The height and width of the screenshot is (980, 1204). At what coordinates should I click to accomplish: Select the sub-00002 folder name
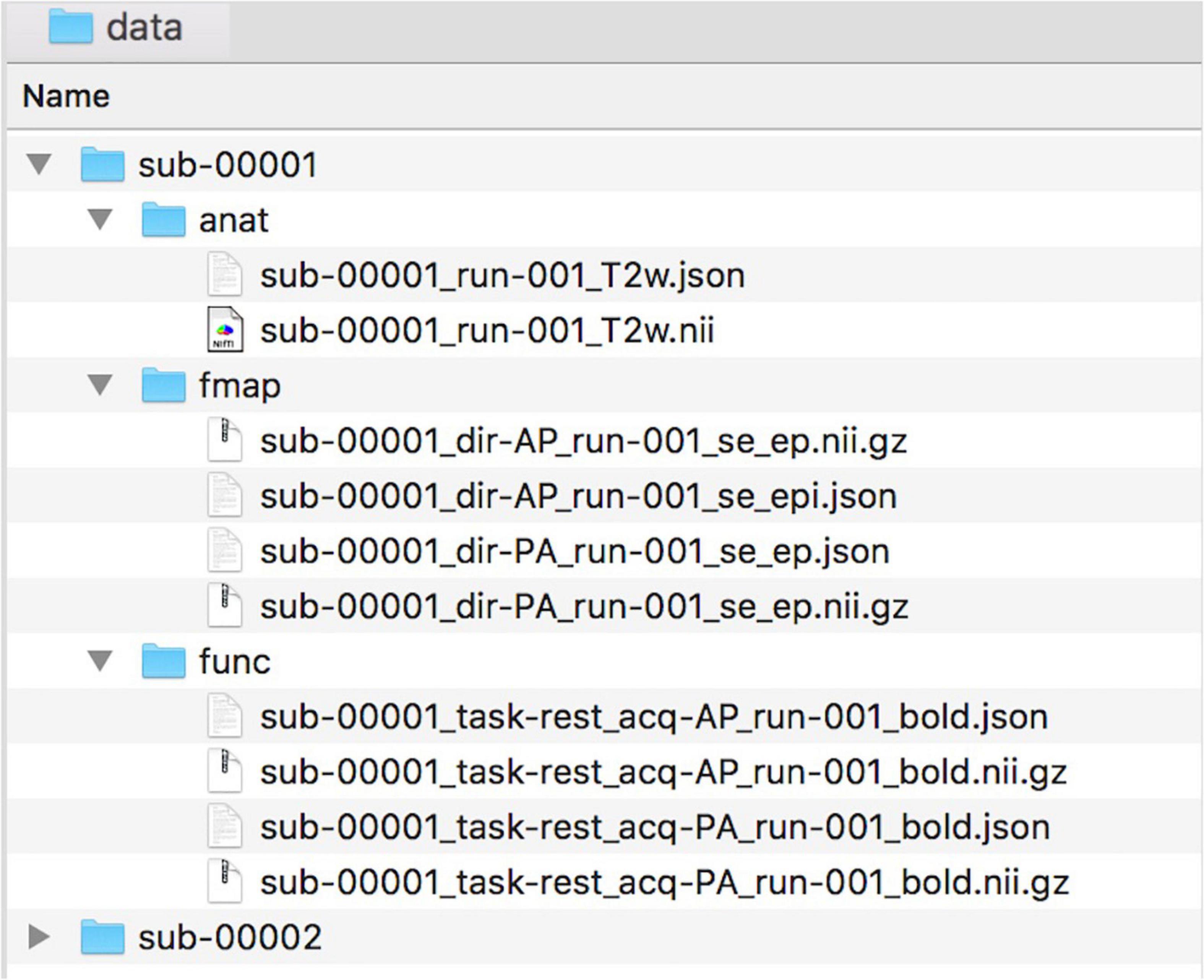coord(230,937)
